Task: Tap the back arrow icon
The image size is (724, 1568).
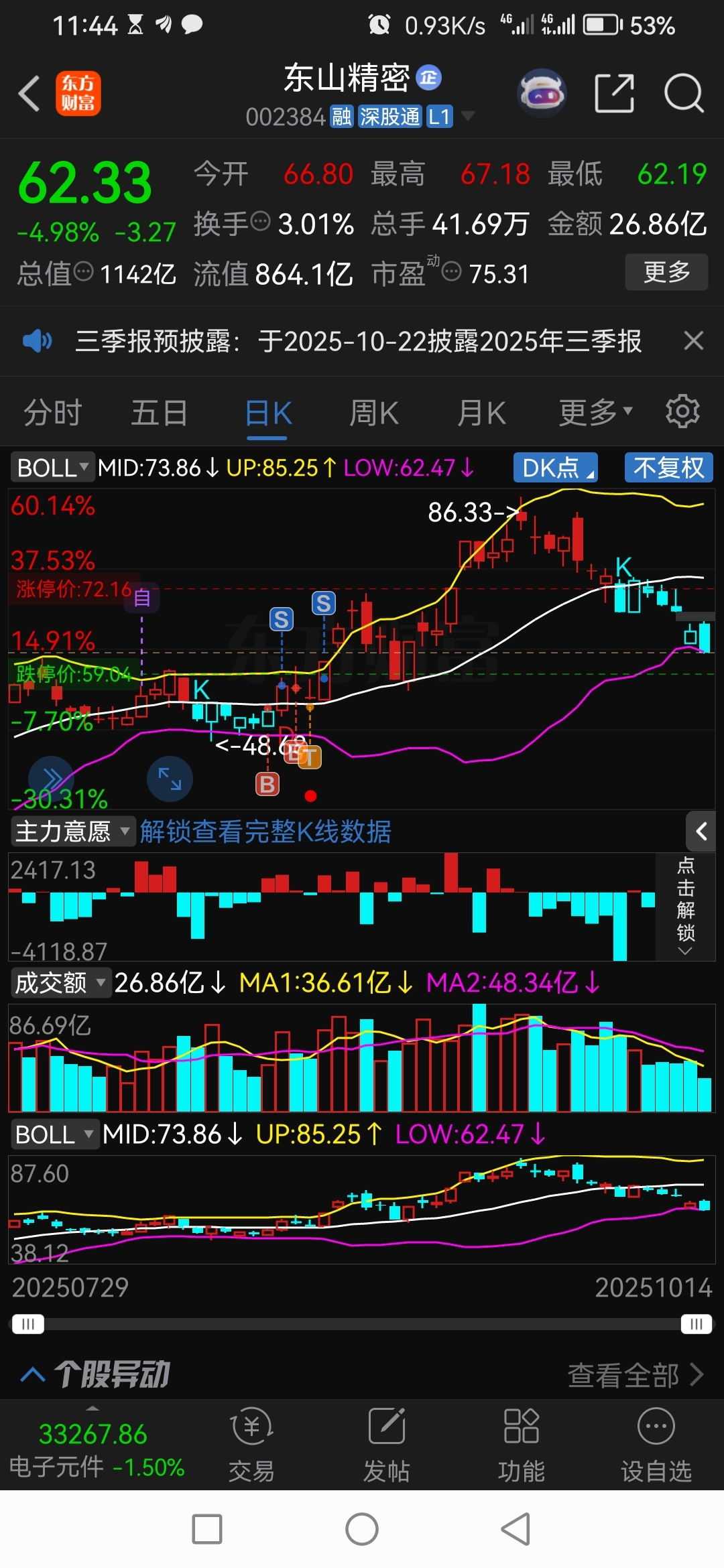Action: (x=29, y=93)
